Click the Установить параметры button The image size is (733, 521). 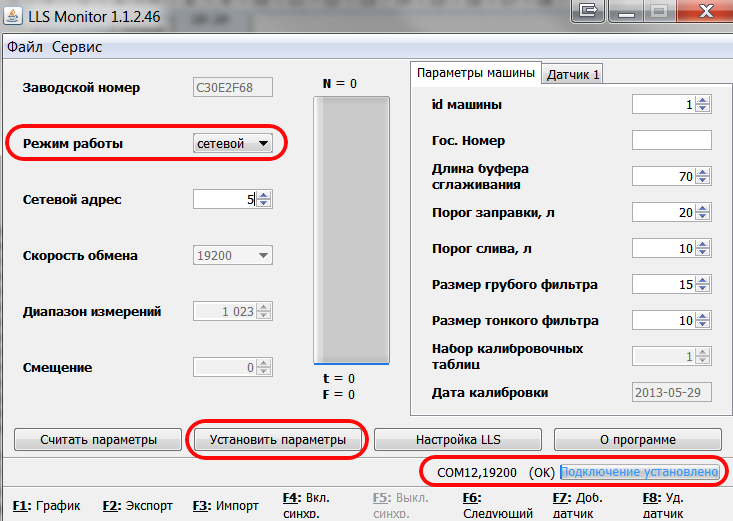(x=278, y=440)
